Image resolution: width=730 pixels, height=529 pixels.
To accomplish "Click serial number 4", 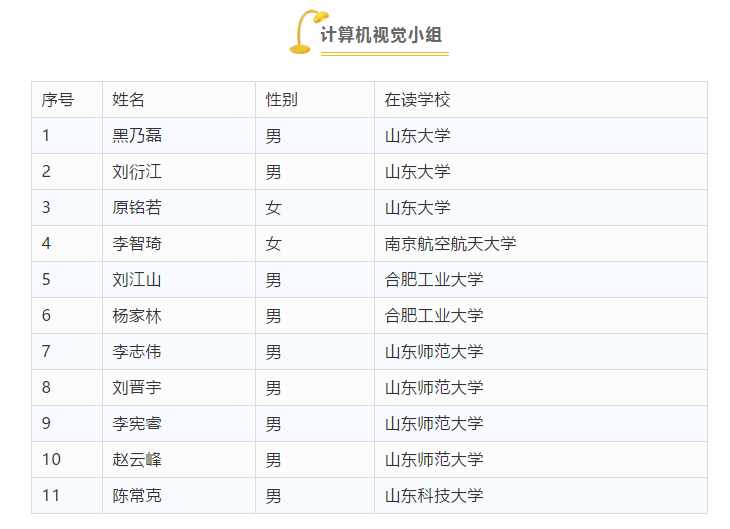I will click(x=46, y=244).
